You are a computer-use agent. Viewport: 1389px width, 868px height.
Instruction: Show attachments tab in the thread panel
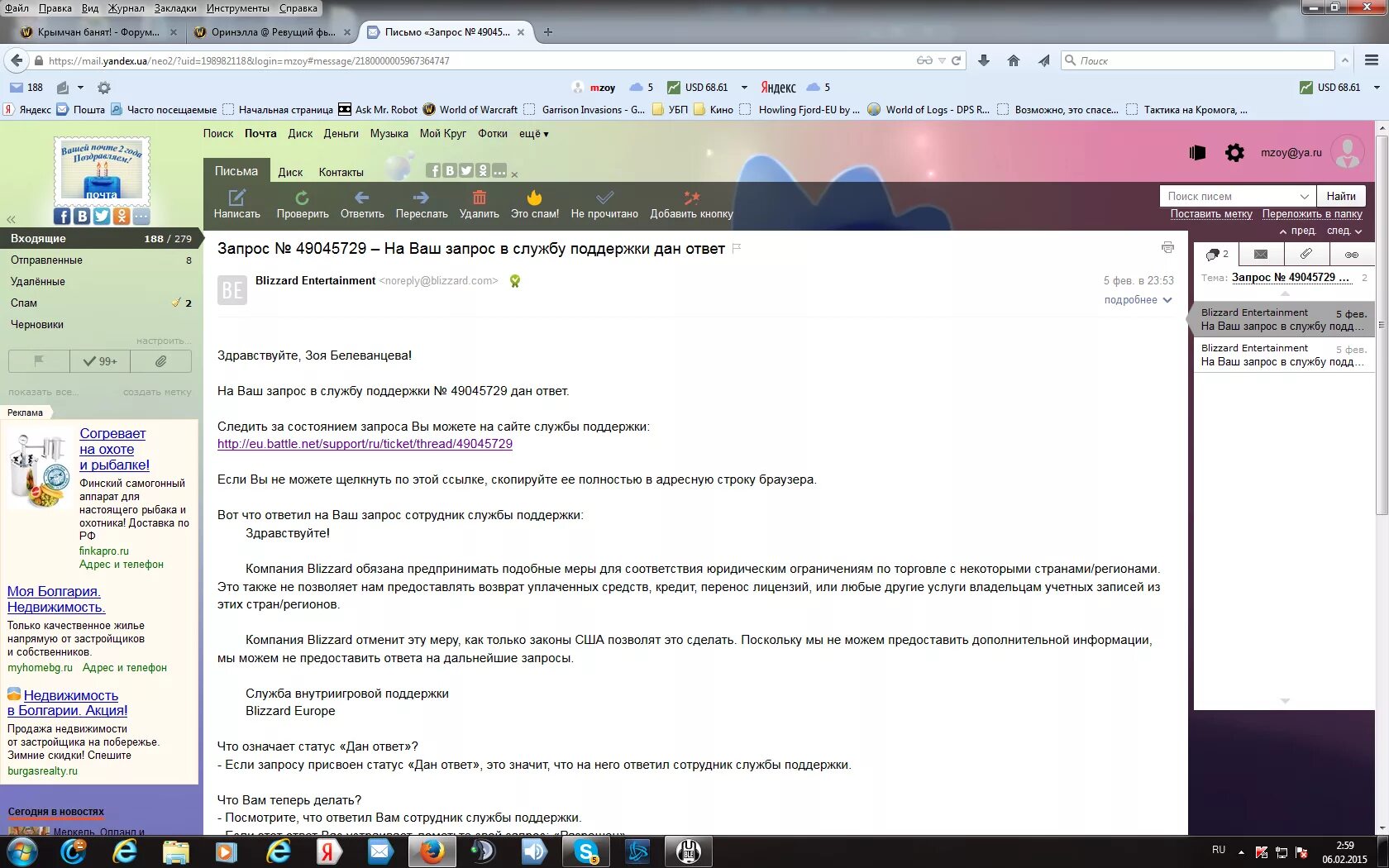[1306, 254]
